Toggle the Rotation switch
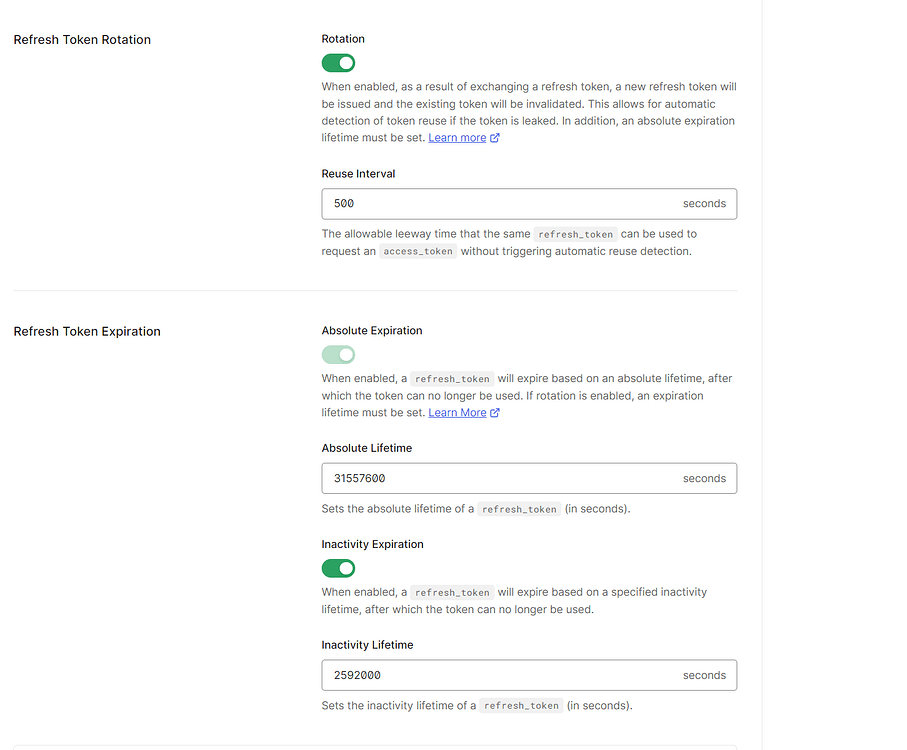This screenshot has height=750, width=907. click(x=338, y=63)
